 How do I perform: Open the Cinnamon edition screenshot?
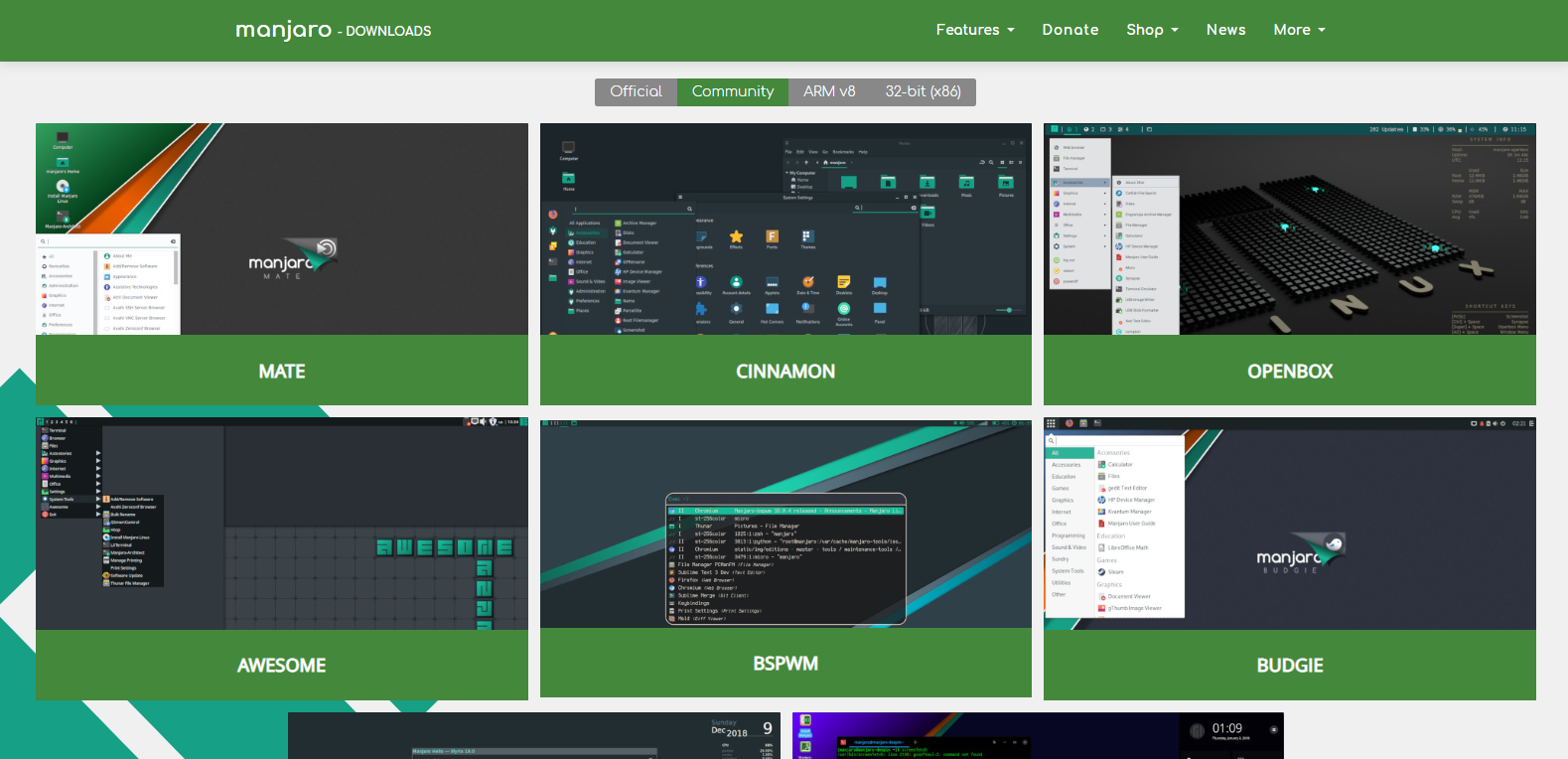785,228
